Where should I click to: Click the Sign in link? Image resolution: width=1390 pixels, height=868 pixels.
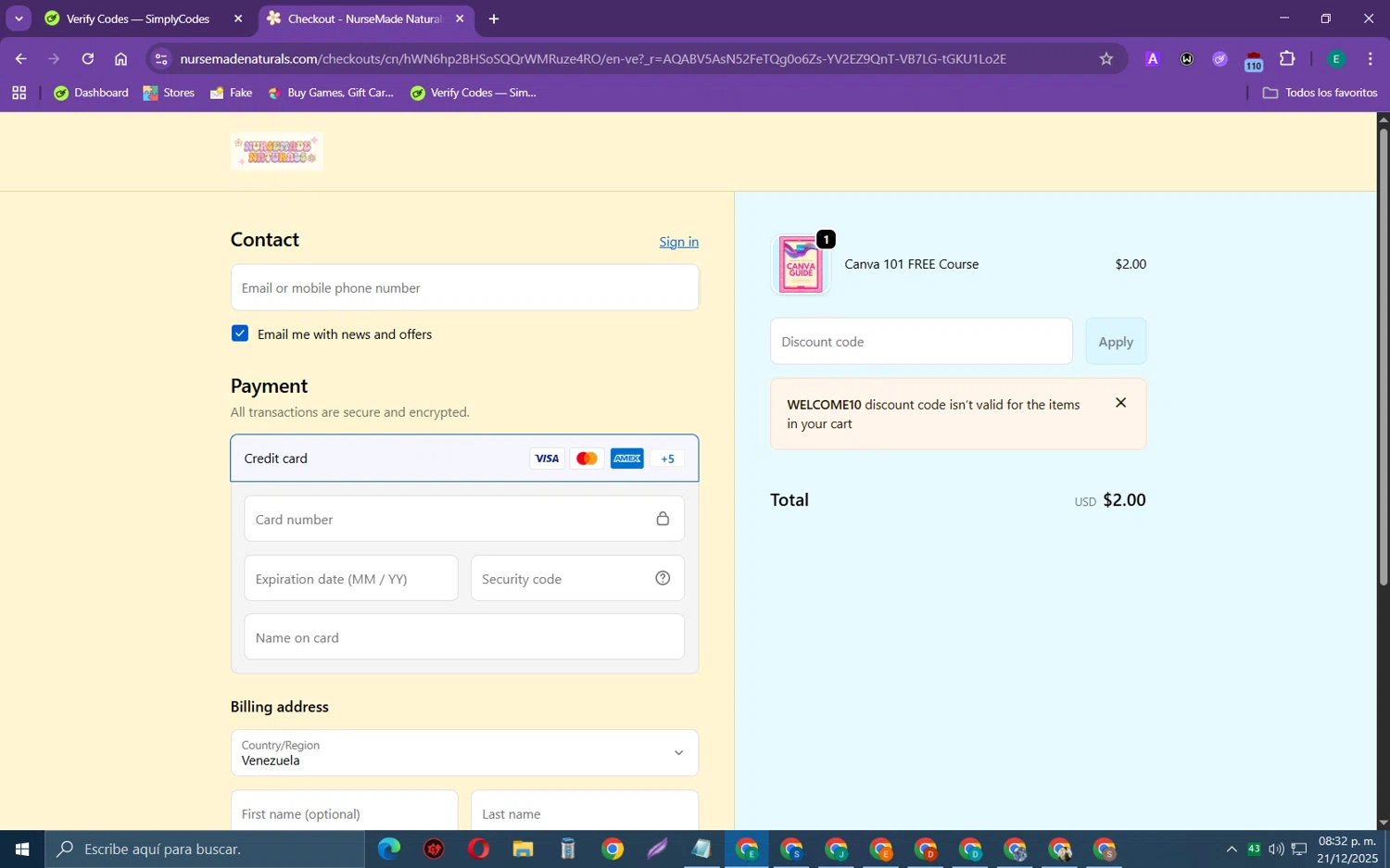pos(679,242)
